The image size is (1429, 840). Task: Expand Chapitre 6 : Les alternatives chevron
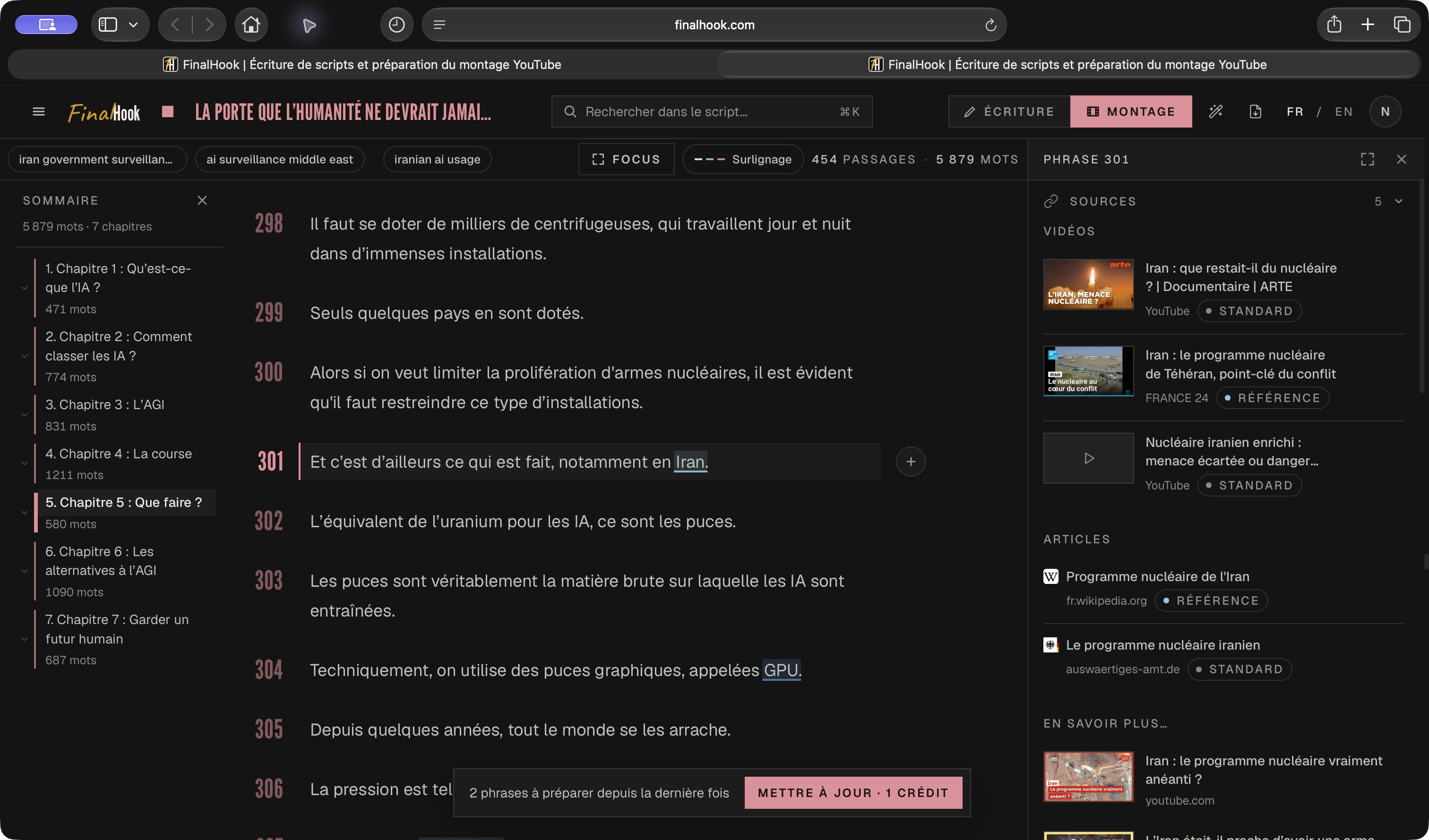pyautogui.click(x=25, y=571)
